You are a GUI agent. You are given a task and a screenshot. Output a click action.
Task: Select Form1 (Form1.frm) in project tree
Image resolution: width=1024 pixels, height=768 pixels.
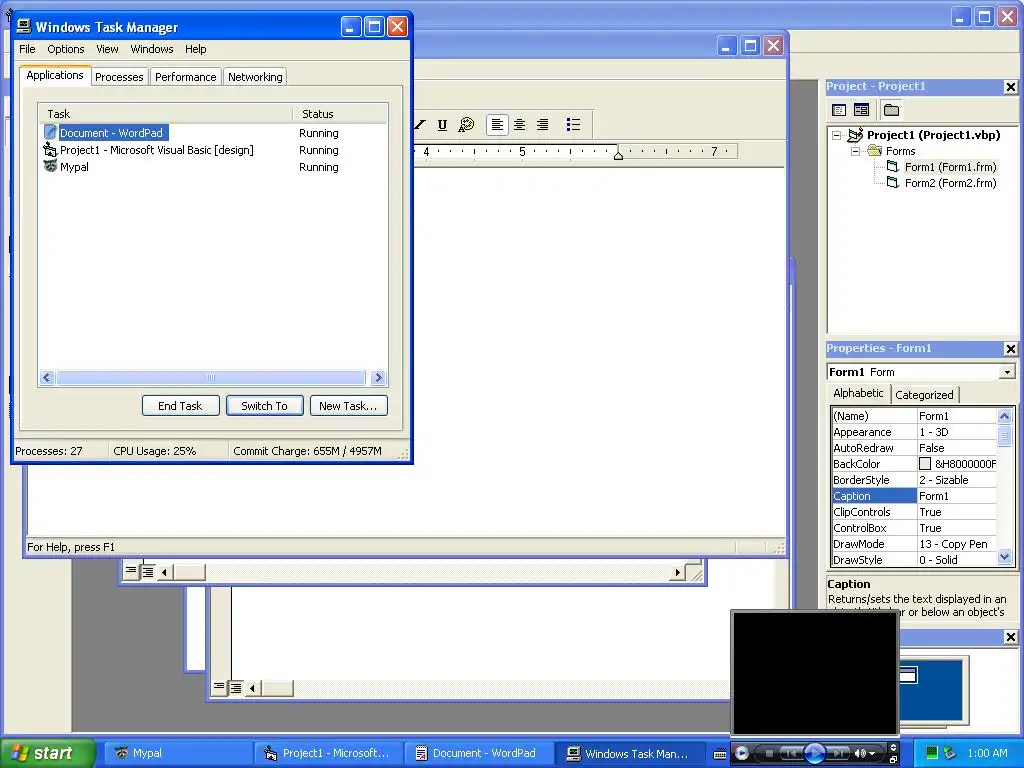(950, 167)
